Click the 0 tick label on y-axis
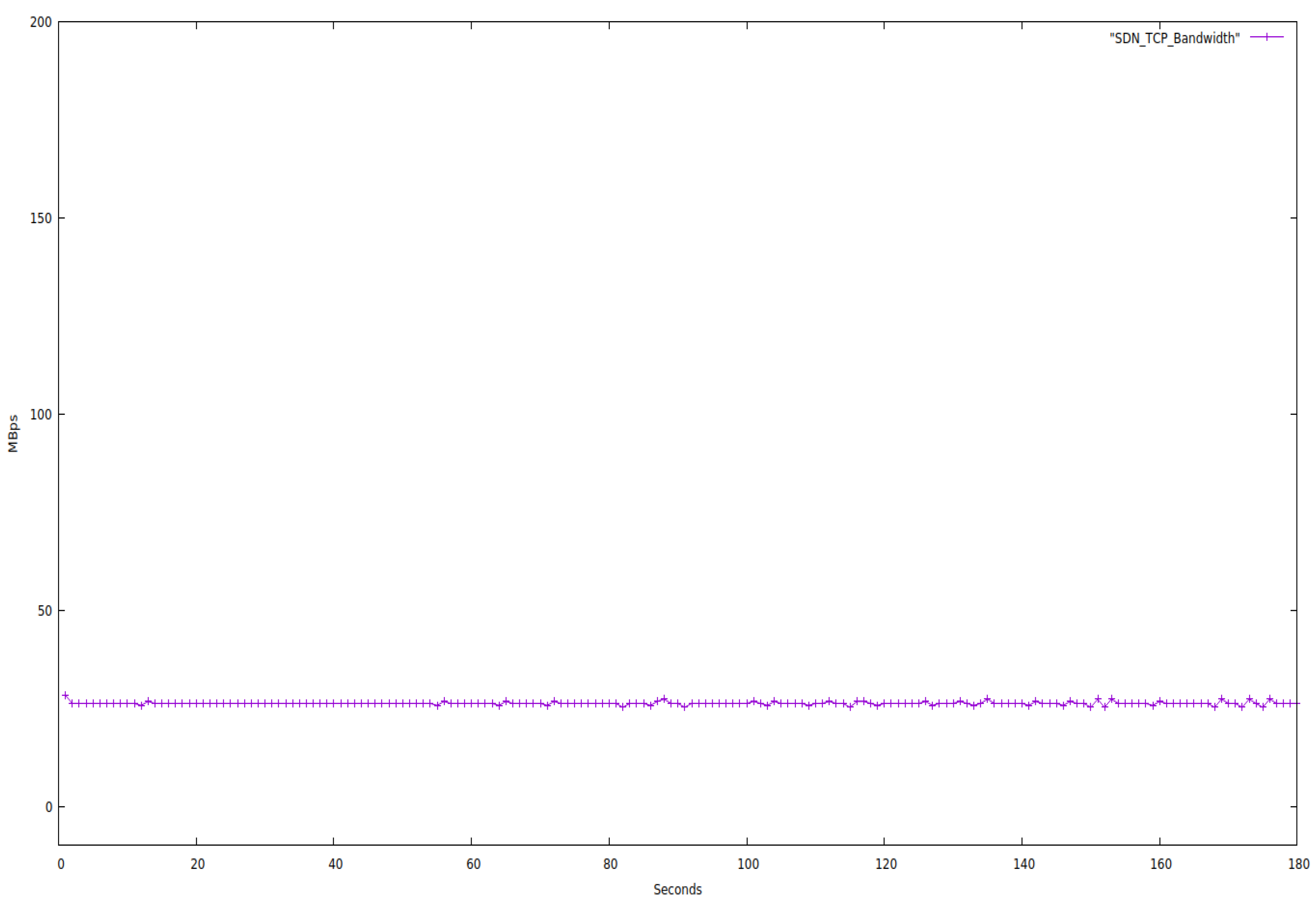Image resolution: width=1316 pixels, height=903 pixels. pos(49,806)
